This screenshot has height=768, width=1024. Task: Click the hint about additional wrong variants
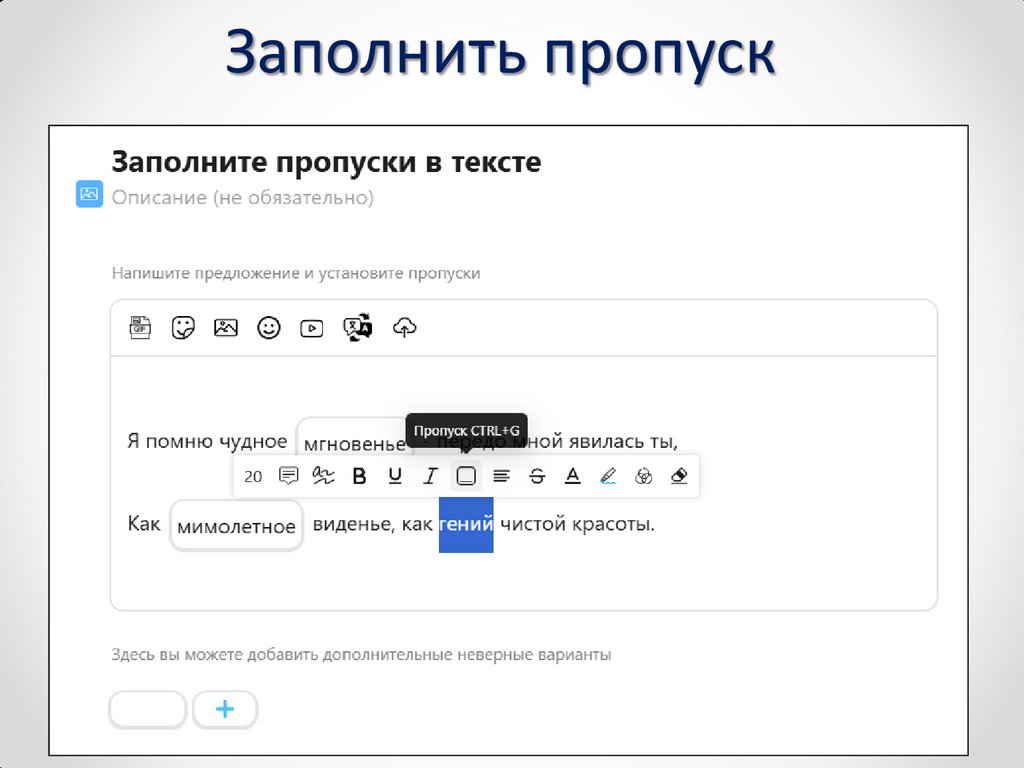(361, 654)
